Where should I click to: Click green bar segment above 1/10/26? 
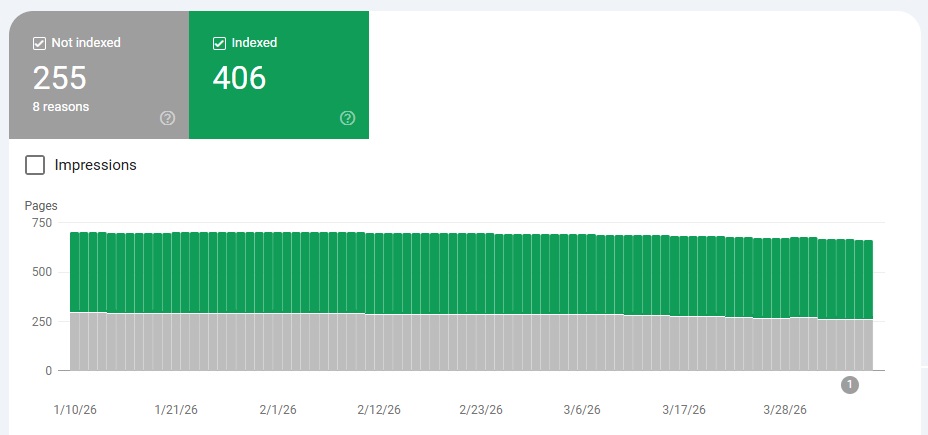[x=75, y=270]
